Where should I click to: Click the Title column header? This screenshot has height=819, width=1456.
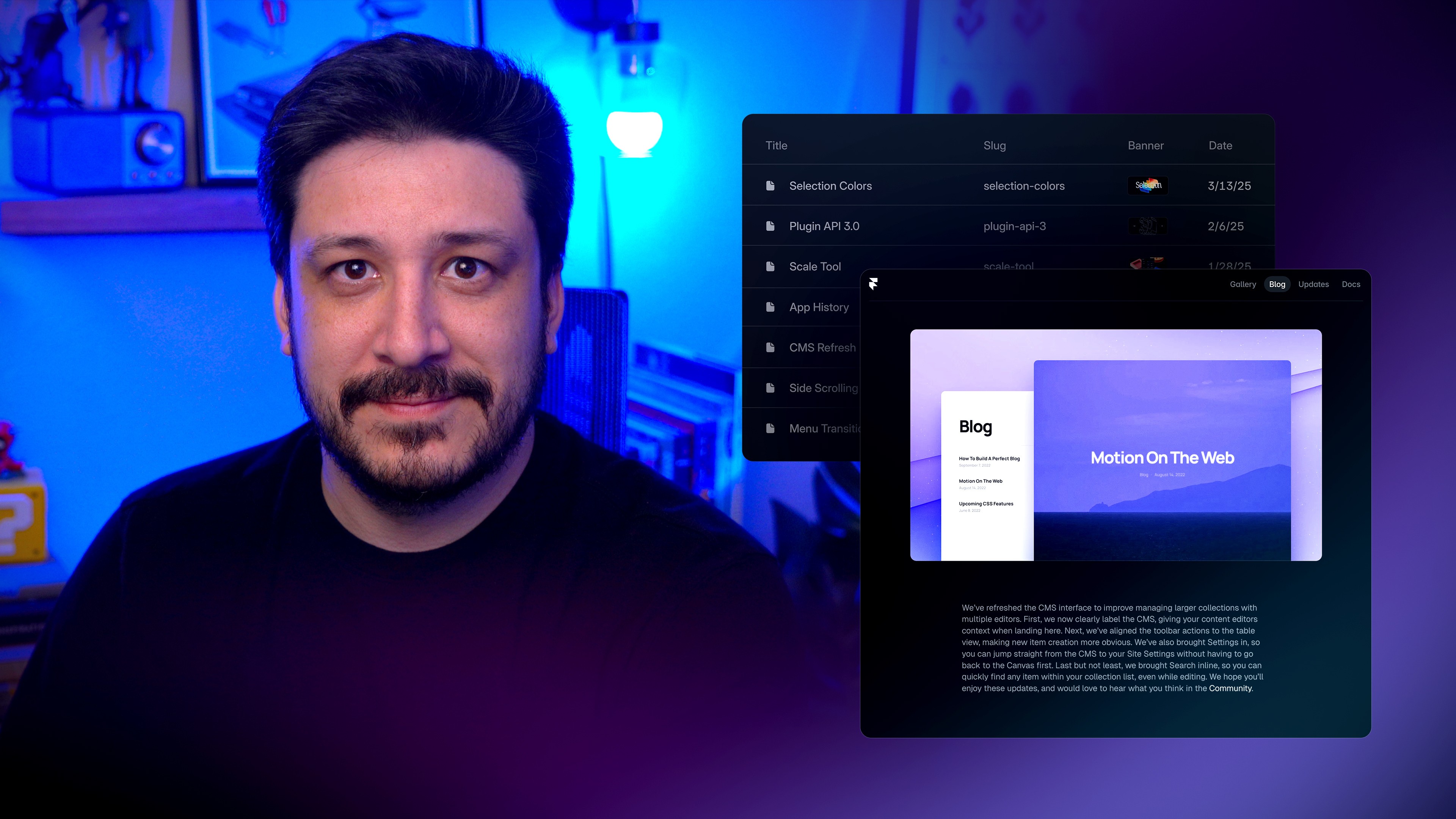(776, 145)
